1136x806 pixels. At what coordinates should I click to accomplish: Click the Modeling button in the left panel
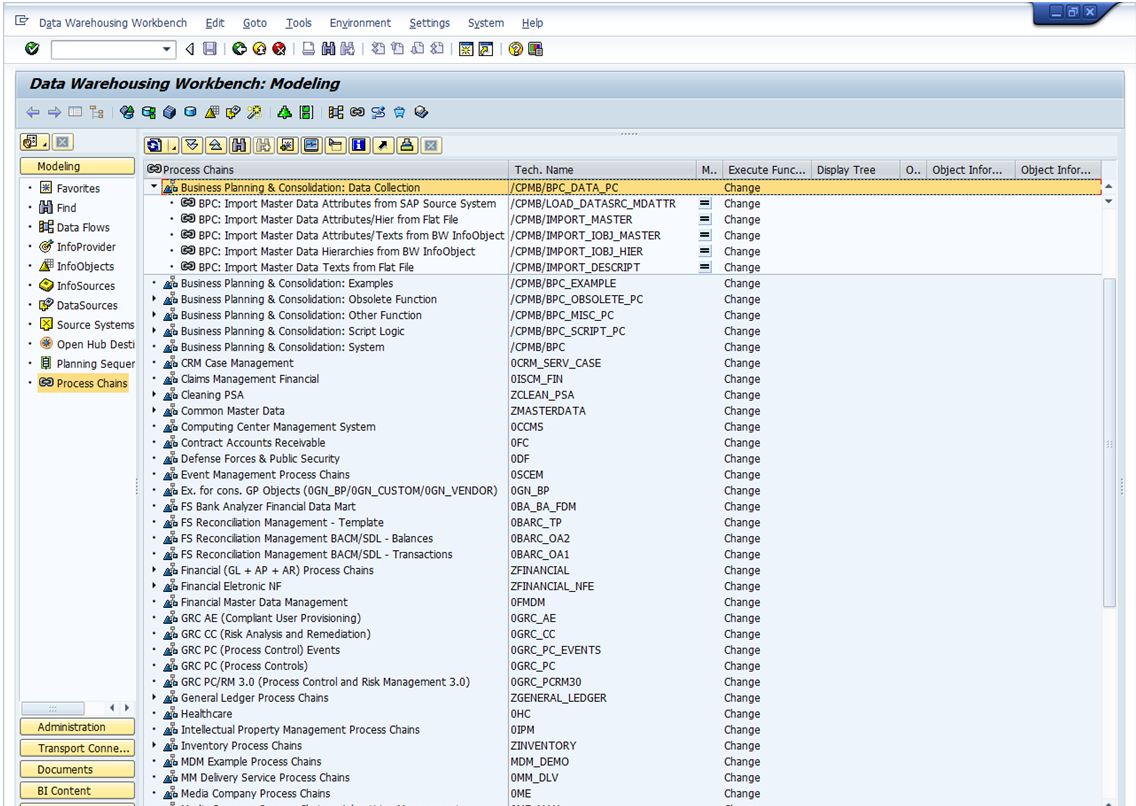[77, 166]
